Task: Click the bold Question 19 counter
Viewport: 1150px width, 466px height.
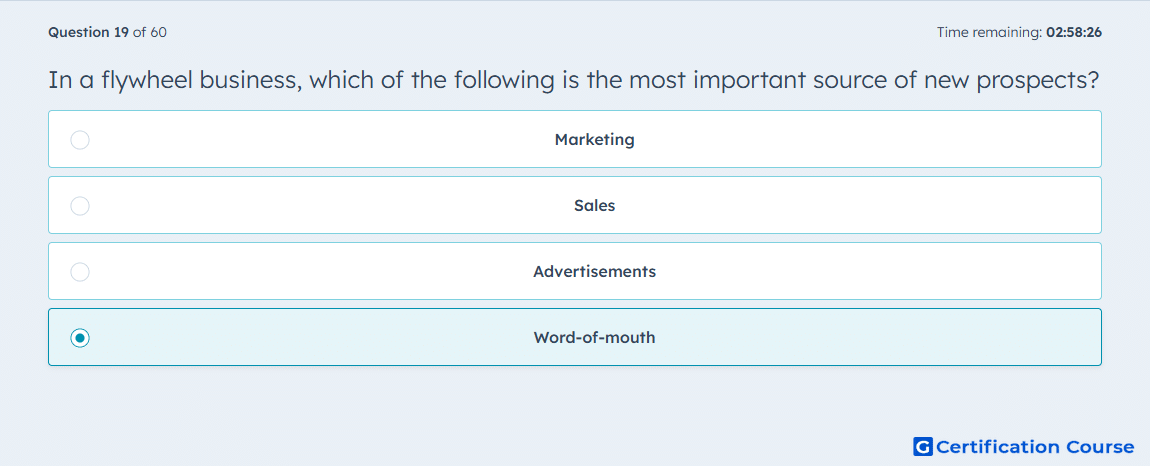Action: [89, 32]
